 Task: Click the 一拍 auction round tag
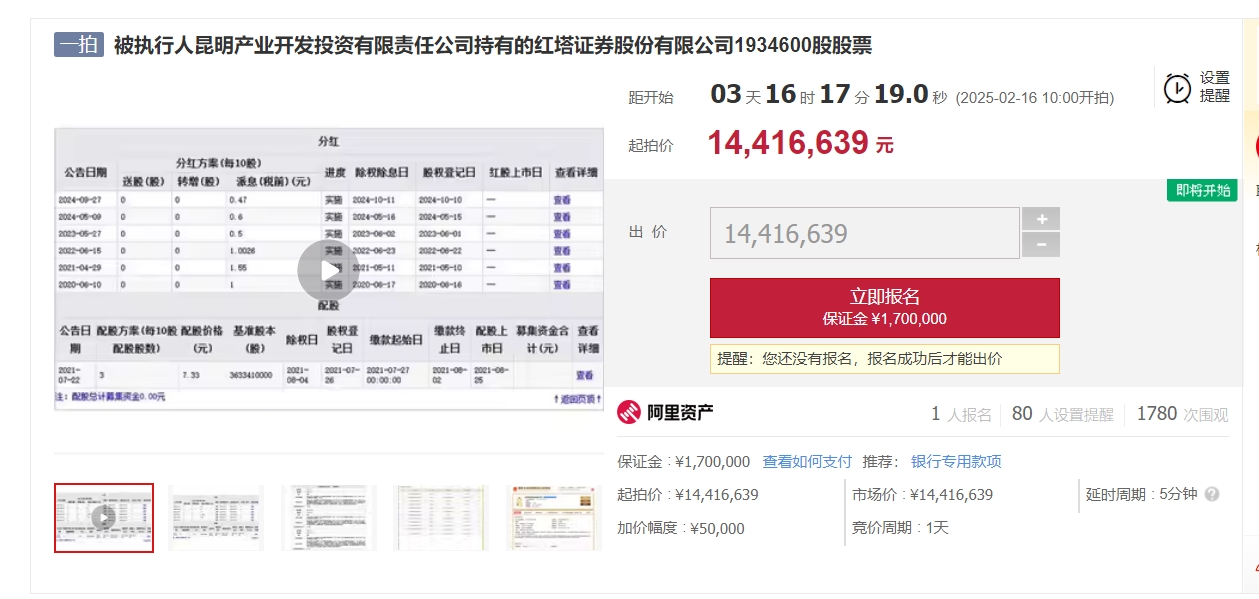click(x=79, y=45)
